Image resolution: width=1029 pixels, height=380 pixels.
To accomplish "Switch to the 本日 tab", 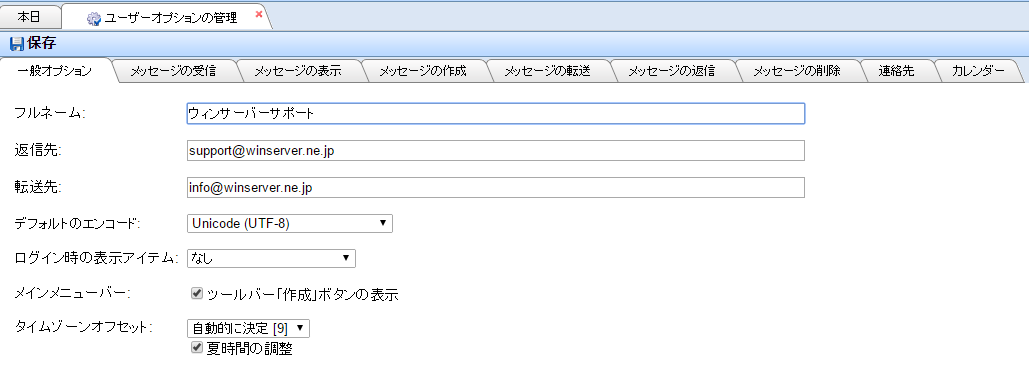I will (29, 17).
